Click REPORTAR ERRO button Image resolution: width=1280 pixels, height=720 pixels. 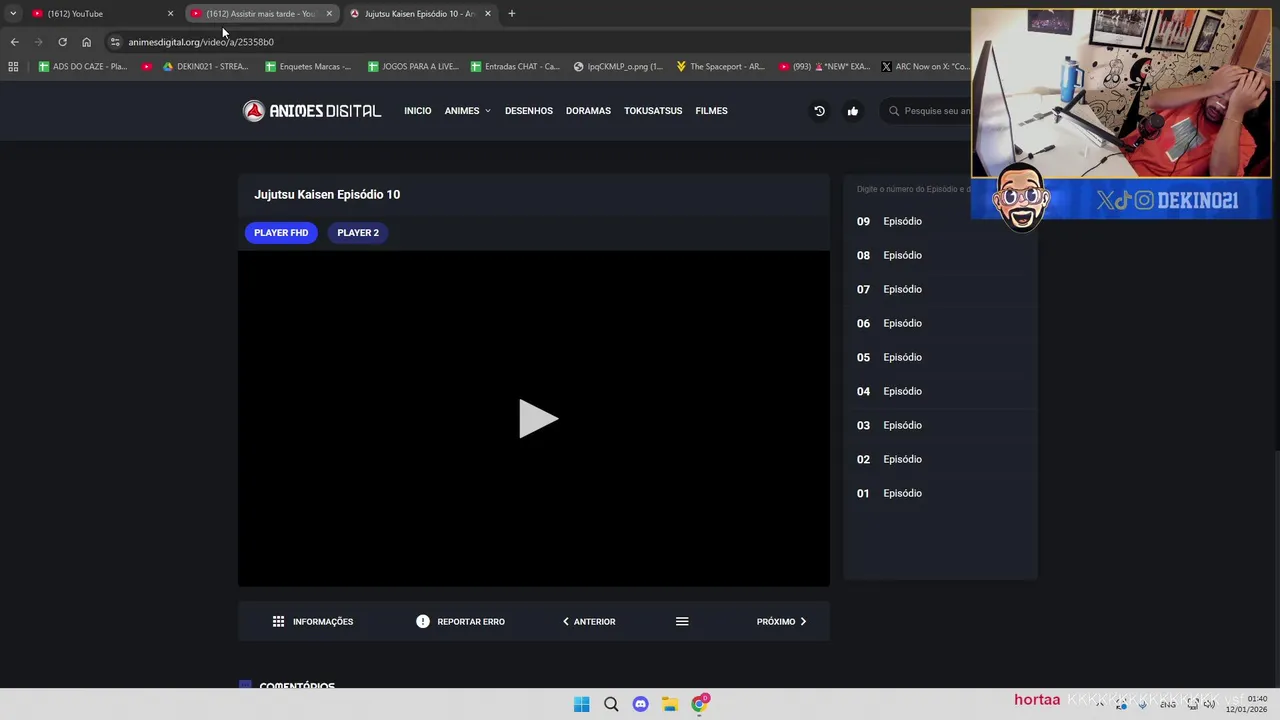[461, 622]
